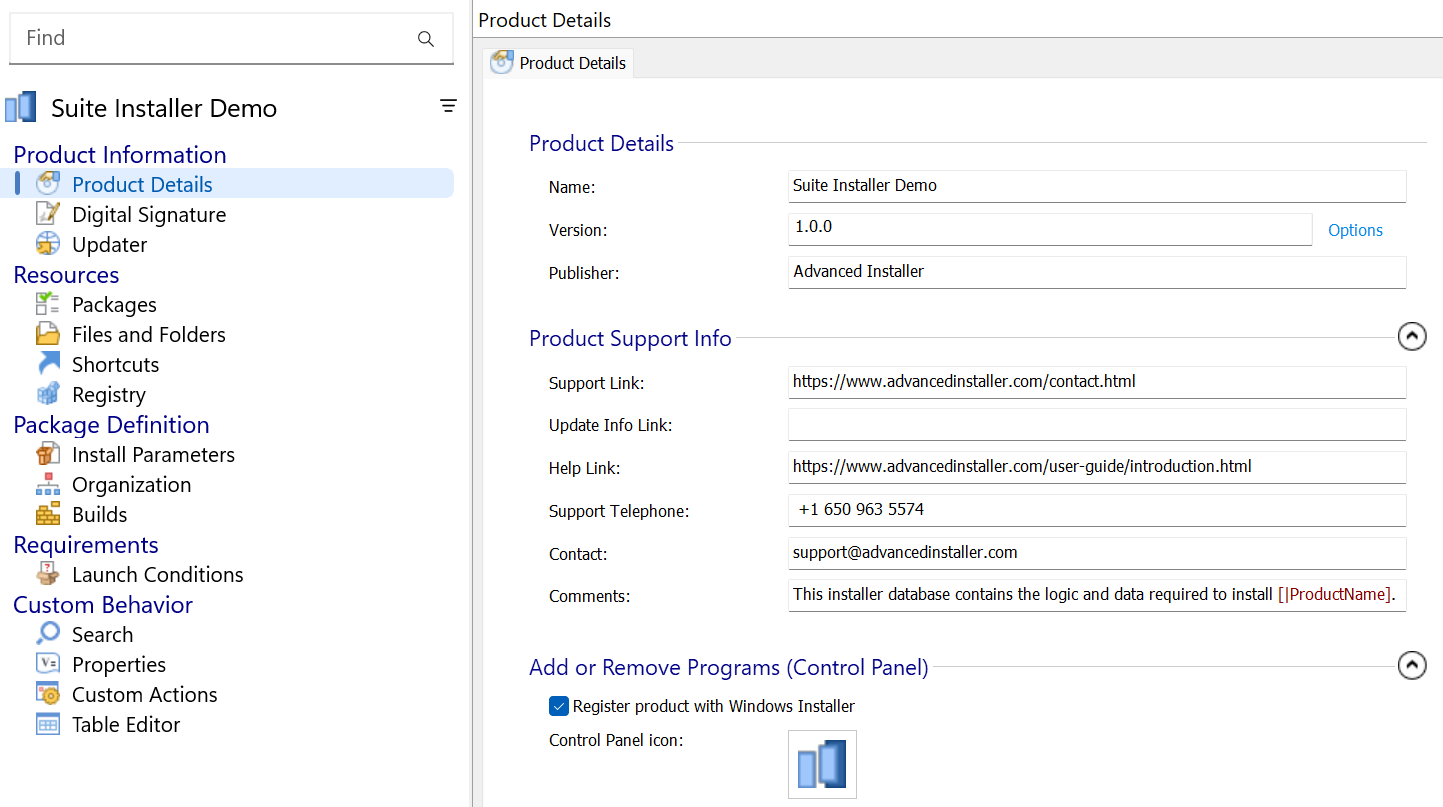1443x807 pixels.
Task: Open the Builds page
Action: pyautogui.click(x=100, y=514)
